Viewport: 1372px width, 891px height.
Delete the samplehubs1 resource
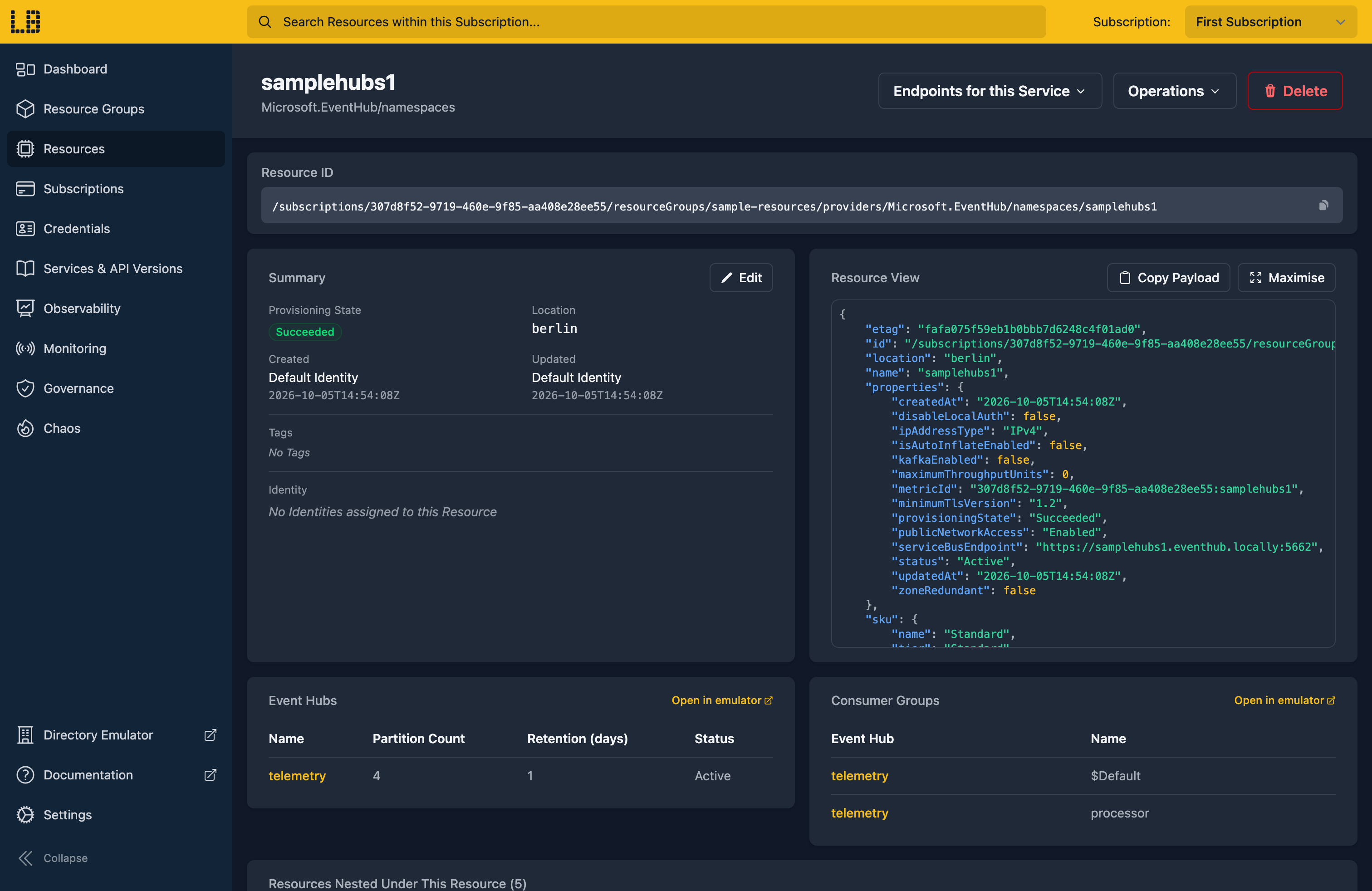(x=1295, y=91)
